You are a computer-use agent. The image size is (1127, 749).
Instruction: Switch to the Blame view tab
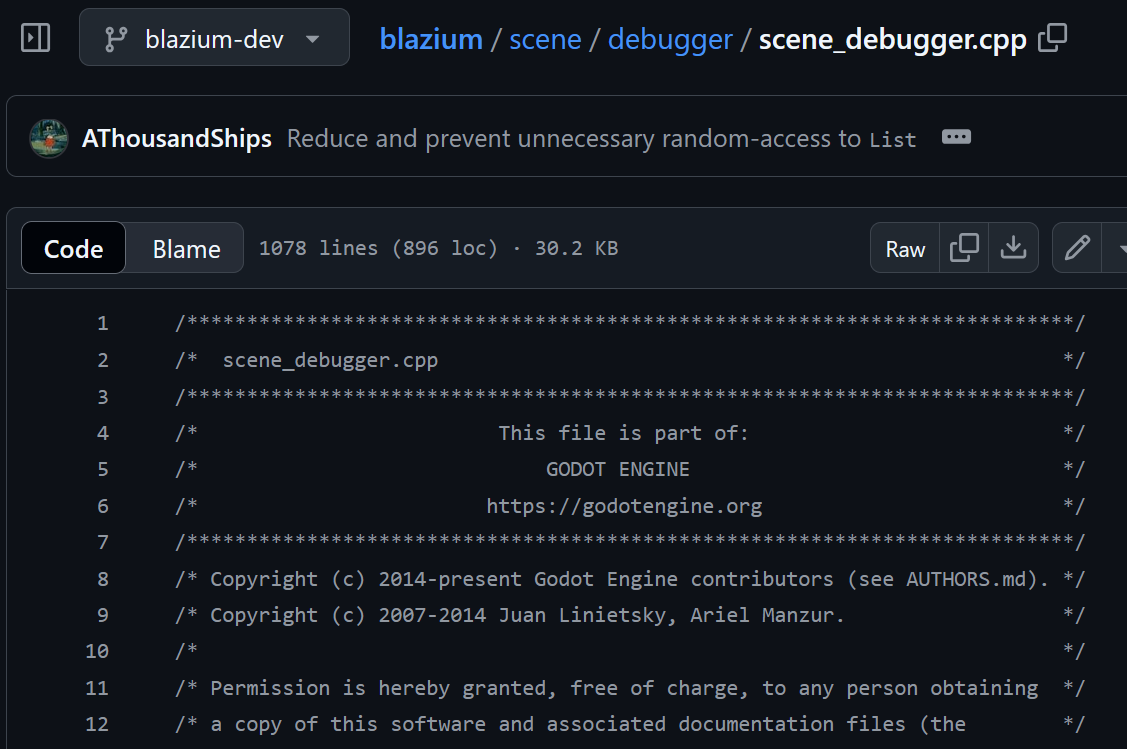[186, 249]
